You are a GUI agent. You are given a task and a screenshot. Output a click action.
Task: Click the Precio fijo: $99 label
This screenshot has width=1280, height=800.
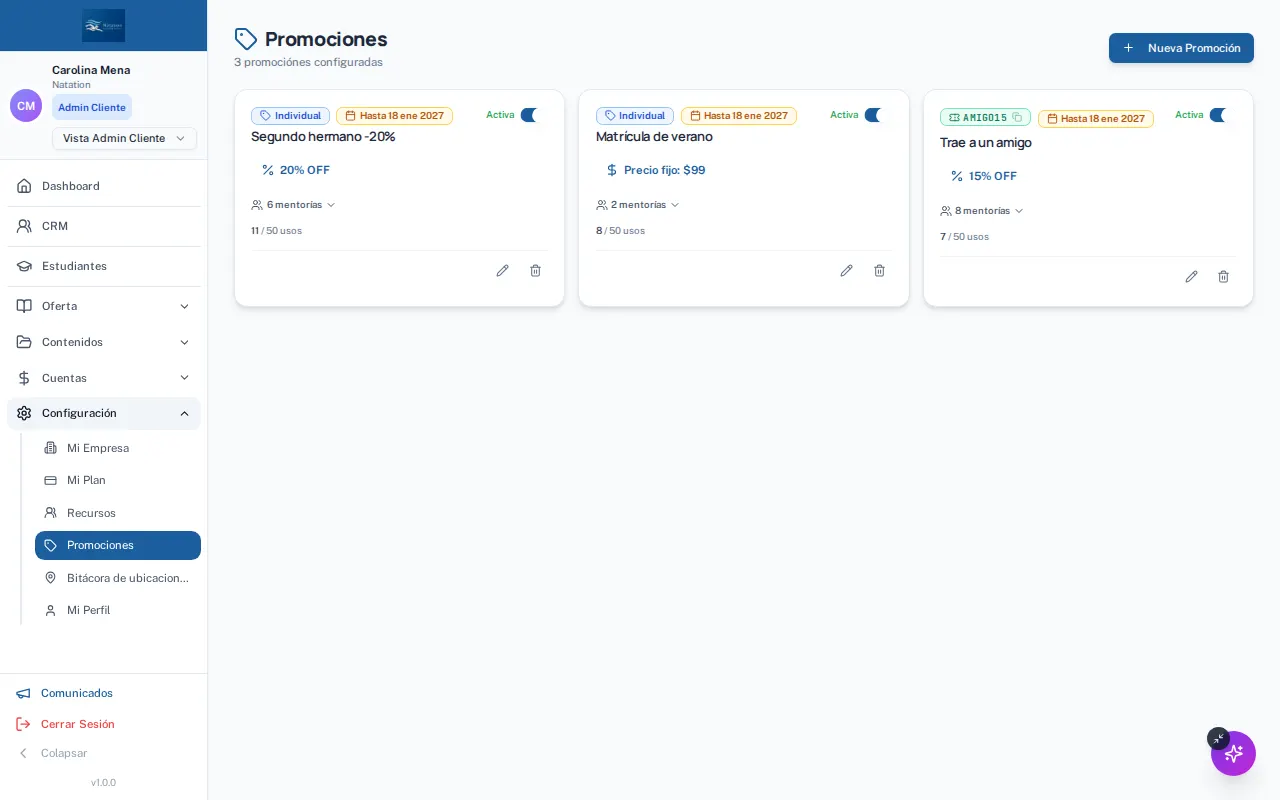tap(656, 170)
